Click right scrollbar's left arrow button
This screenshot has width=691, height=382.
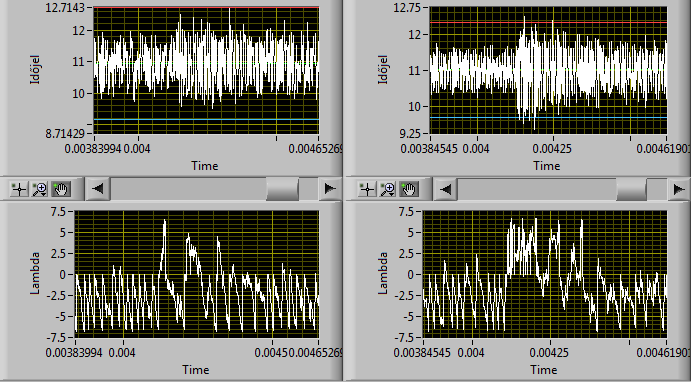coord(446,189)
